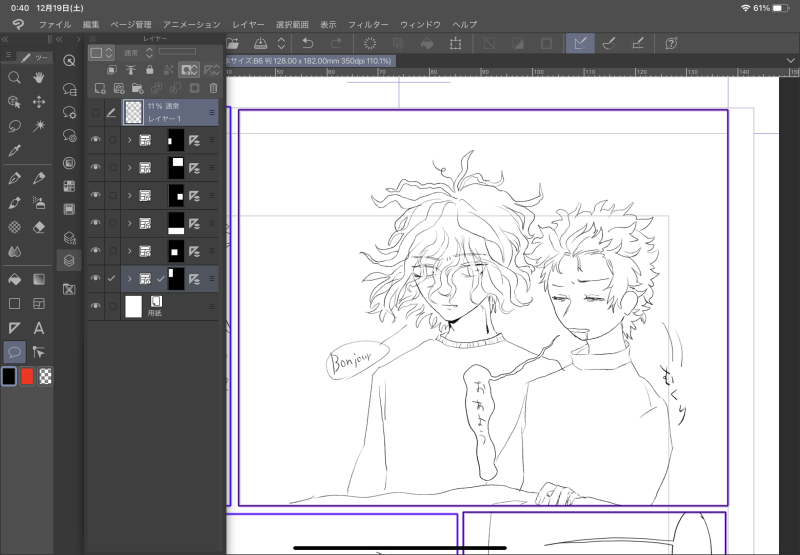The width and height of the screenshot is (800, 555).
Task: Select the Pencil tool
Action: click(x=39, y=178)
